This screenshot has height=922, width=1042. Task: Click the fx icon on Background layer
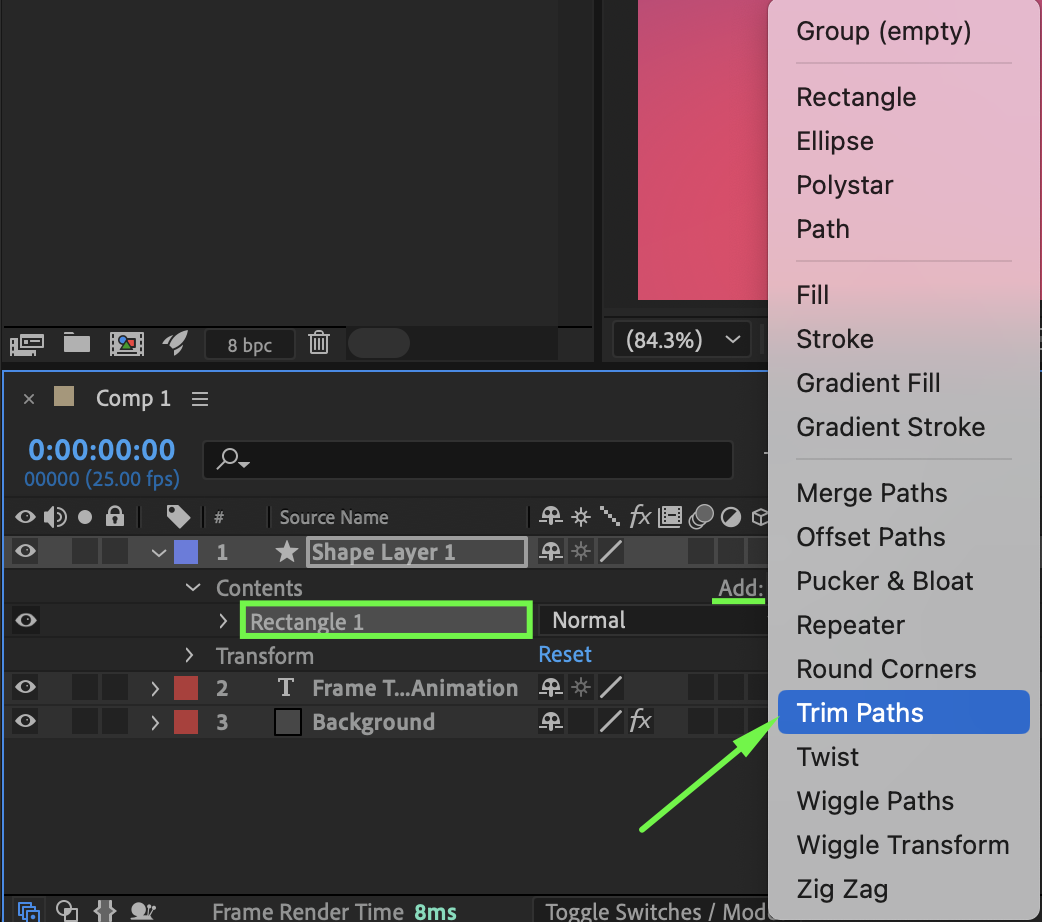pos(640,722)
